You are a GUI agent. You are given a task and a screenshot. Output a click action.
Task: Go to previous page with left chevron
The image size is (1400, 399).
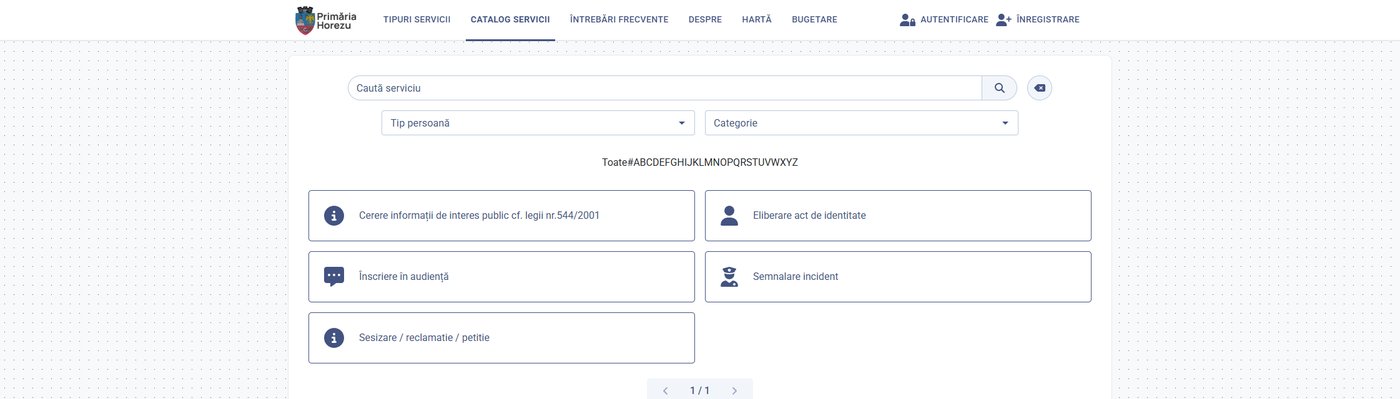point(666,391)
